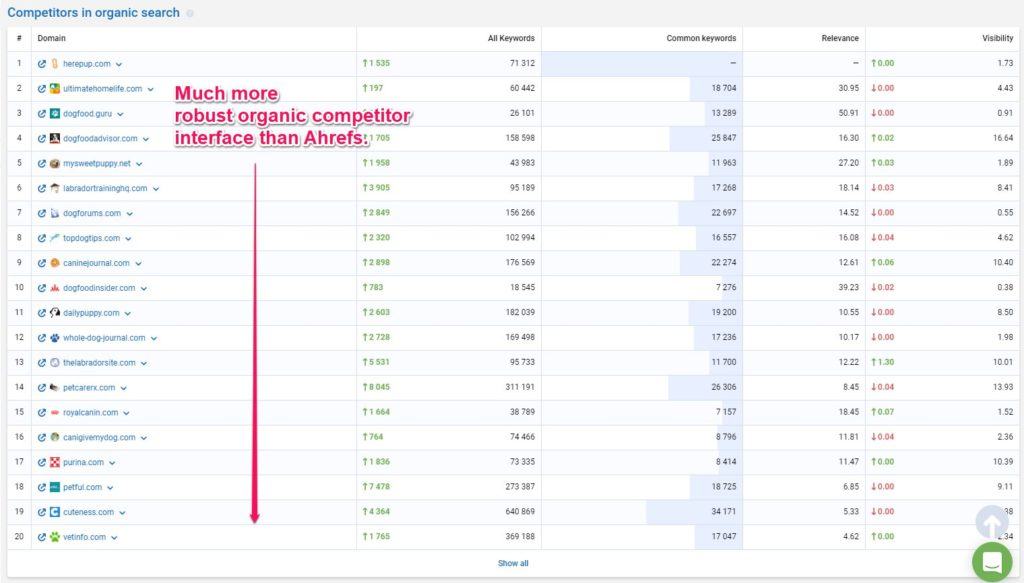Image resolution: width=1024 pixels, height=583 pixels.
Task: Open the cuteness.com domain link
Action: point(88,512)
